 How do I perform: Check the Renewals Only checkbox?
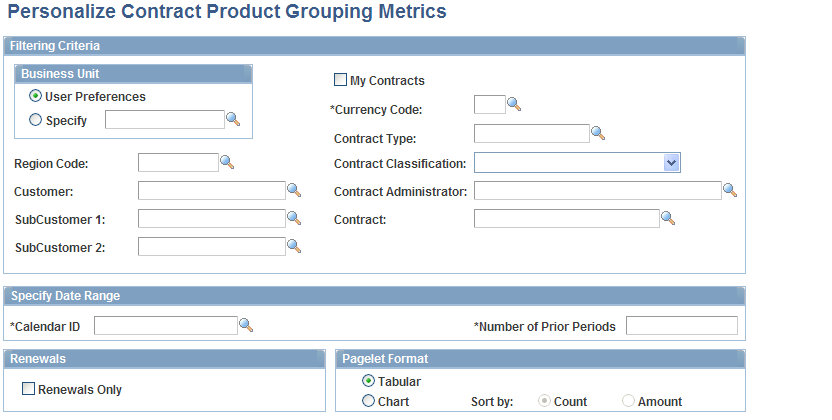[28, 389]
